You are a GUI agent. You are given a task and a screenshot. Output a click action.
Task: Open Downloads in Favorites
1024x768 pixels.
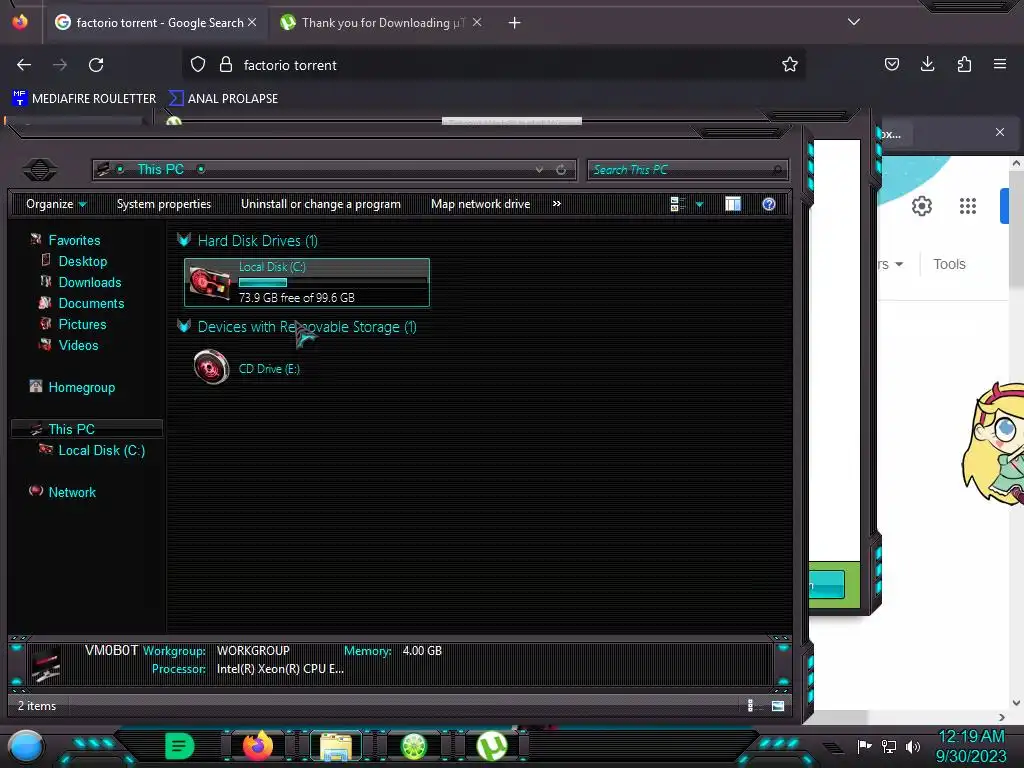point(89,282)
